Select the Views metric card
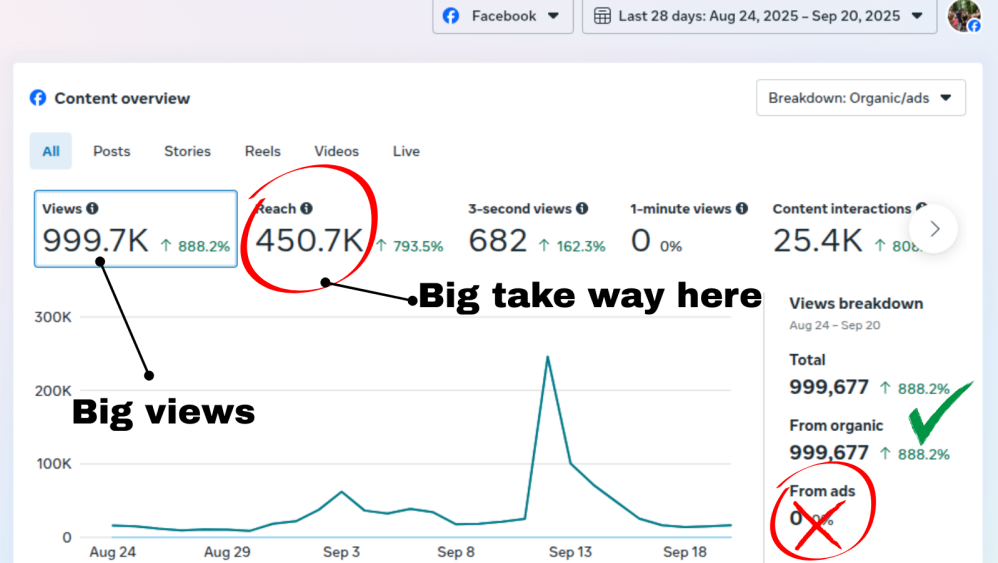Image resolution: width=998 pixels, height=563 pixels. tap(136, 229)
